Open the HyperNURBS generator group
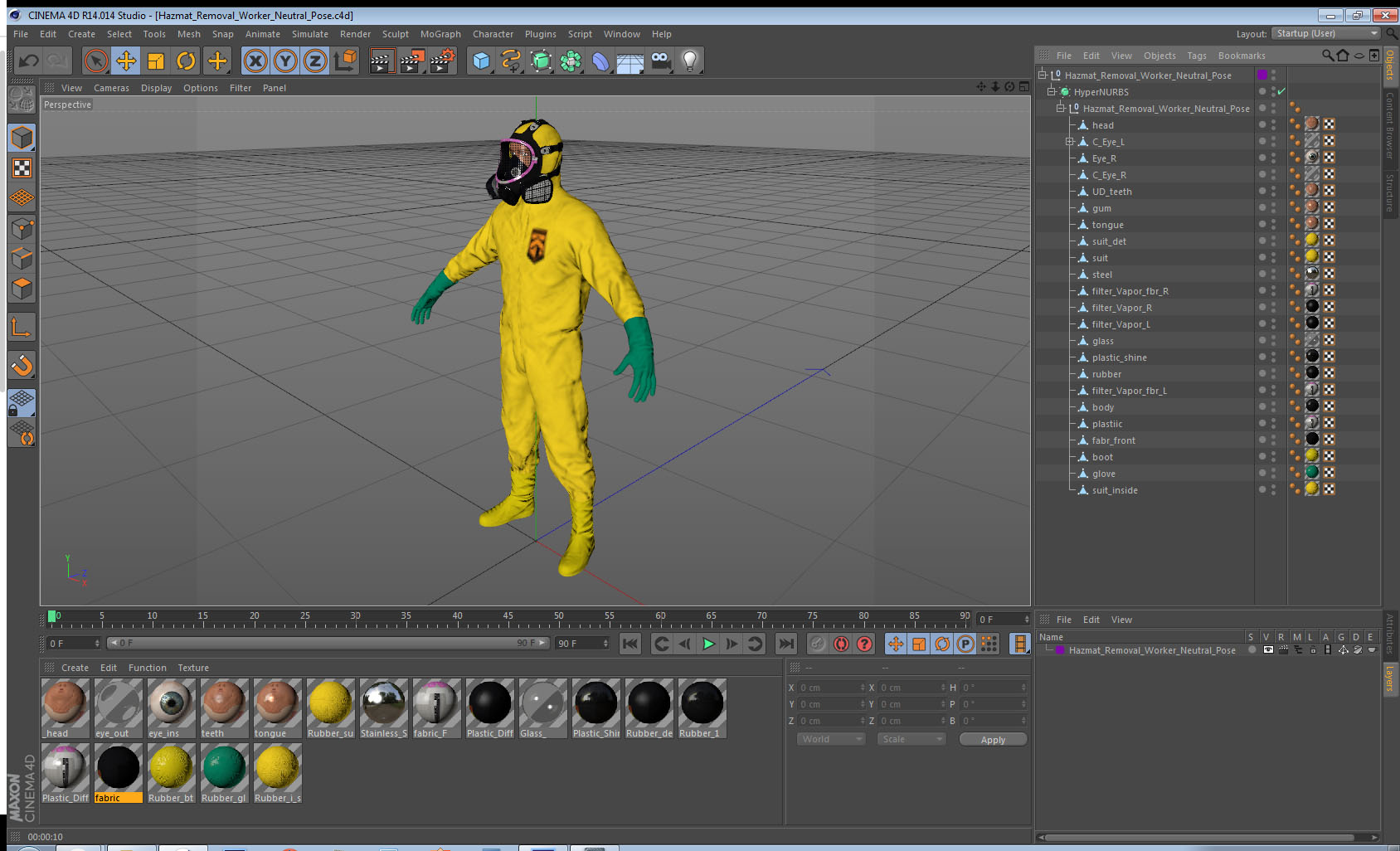1400x851 pixels. pos(541,61)
